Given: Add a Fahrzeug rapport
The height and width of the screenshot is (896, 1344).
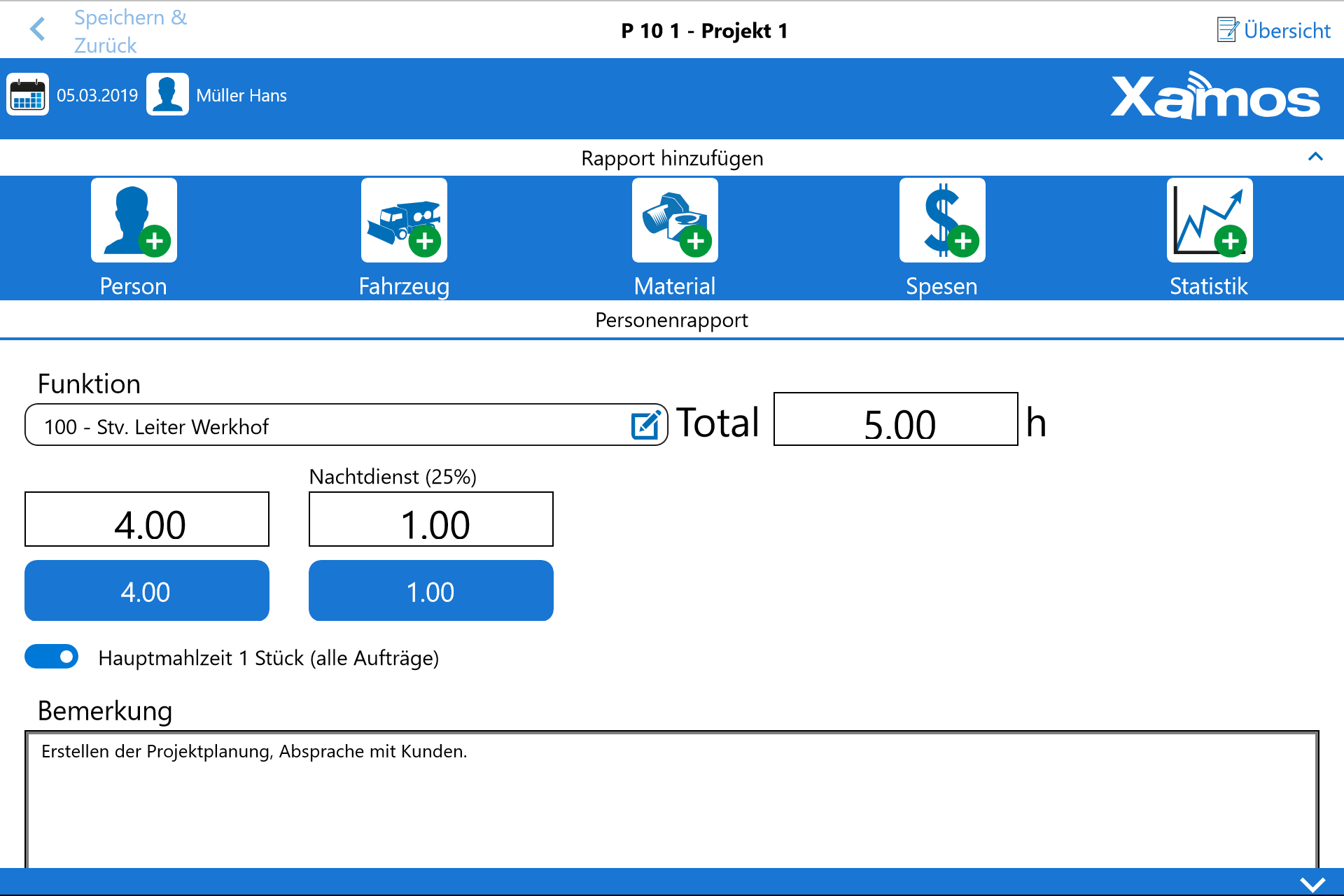Looking at the screenshot, I should [404, 221].
